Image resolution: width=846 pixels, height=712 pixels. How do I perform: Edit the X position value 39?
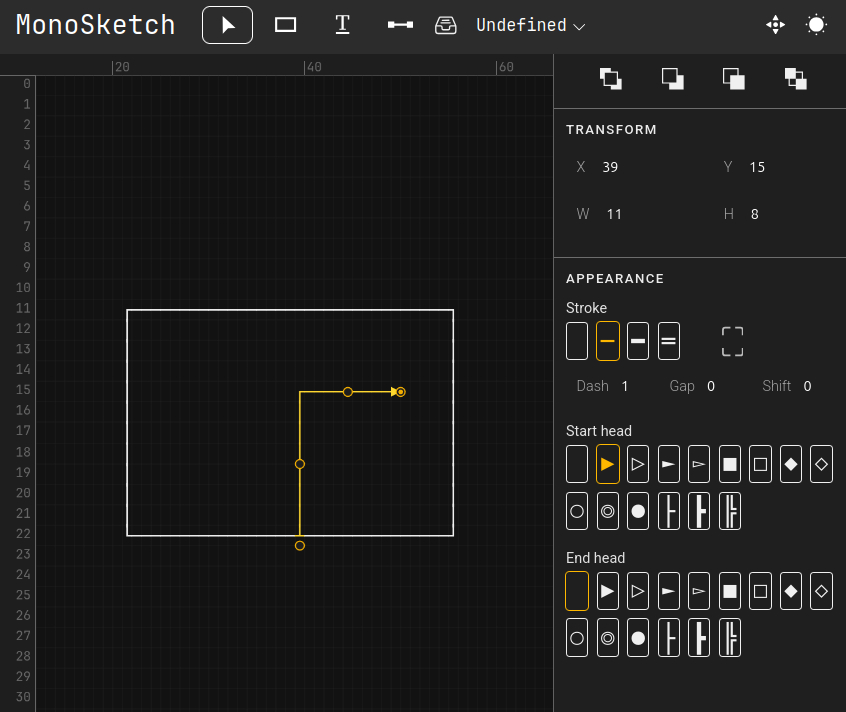click(610, 167)
